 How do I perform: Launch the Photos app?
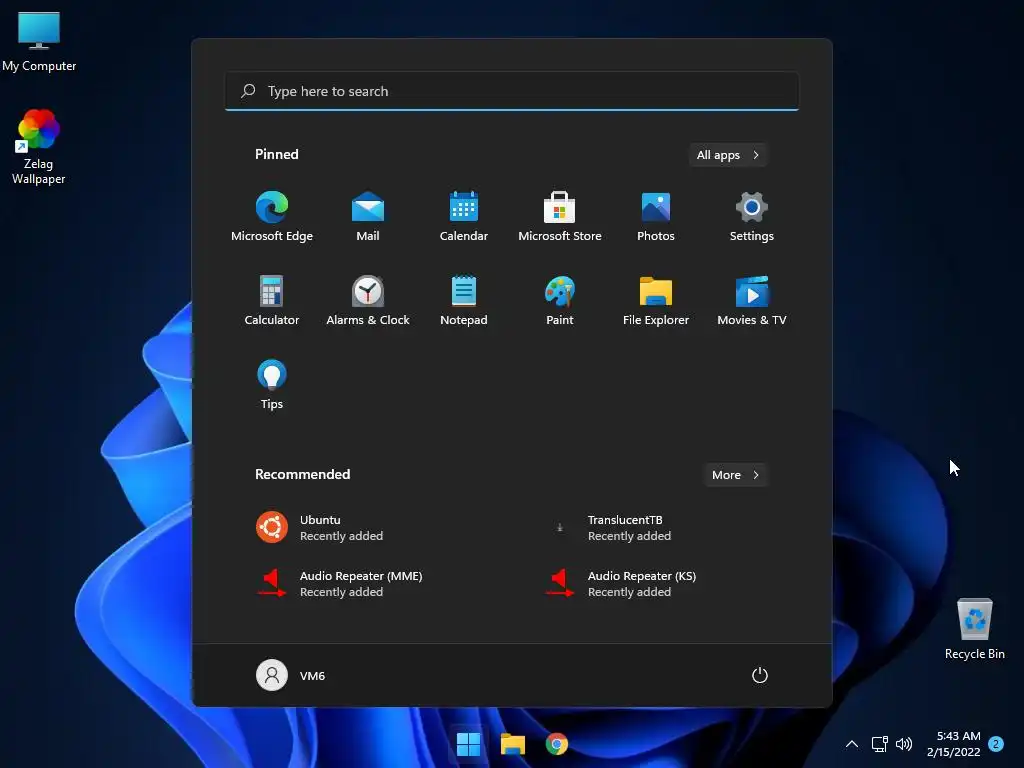656,217
